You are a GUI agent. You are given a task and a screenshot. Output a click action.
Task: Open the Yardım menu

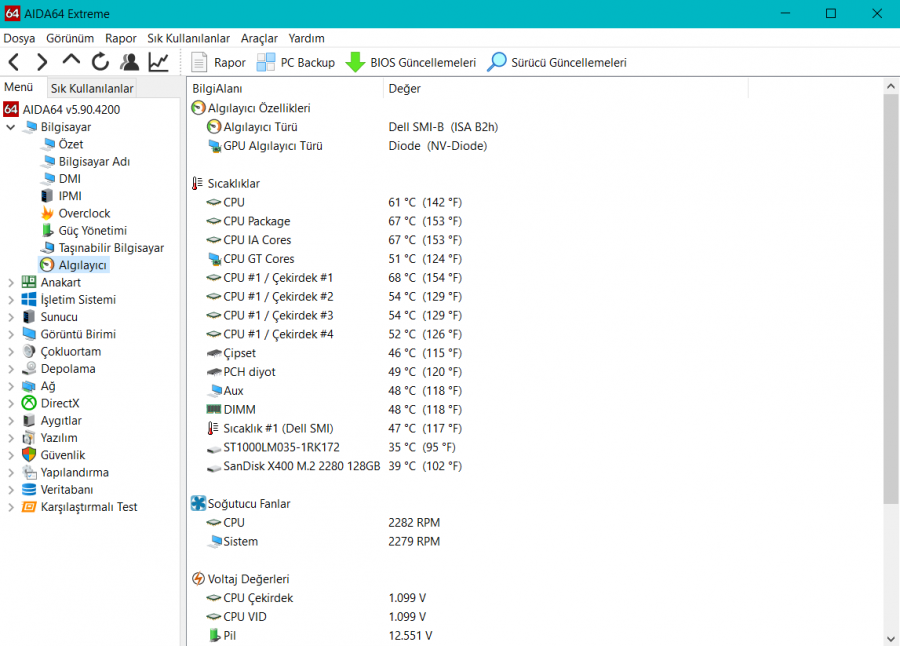(x=307, y=38)
